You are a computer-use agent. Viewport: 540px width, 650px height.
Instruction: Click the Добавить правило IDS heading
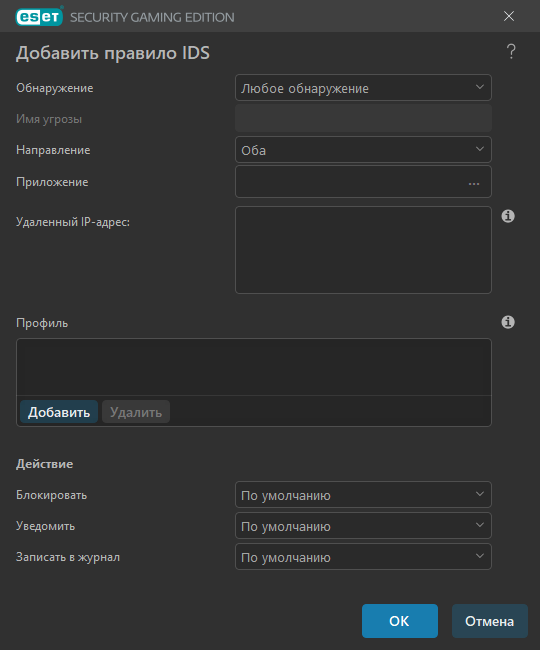pos(113,53)
